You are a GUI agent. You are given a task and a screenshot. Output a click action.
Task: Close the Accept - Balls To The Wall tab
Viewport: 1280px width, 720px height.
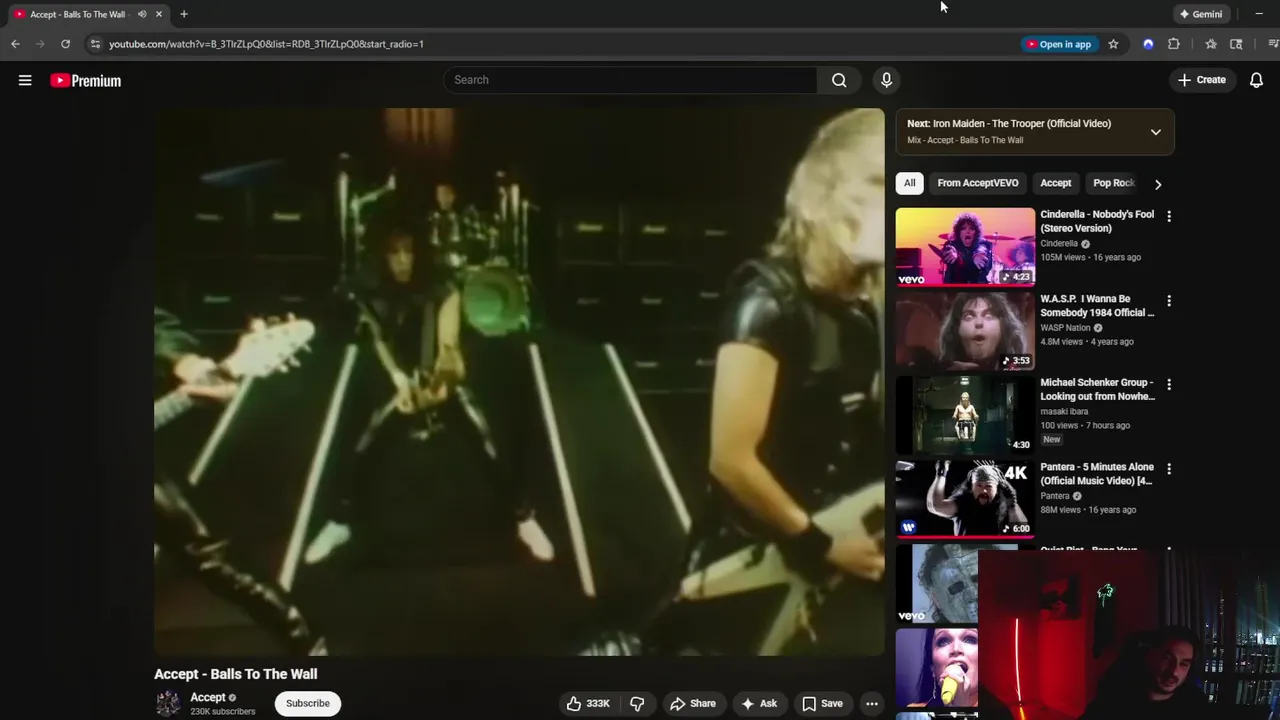pos(158,14)
